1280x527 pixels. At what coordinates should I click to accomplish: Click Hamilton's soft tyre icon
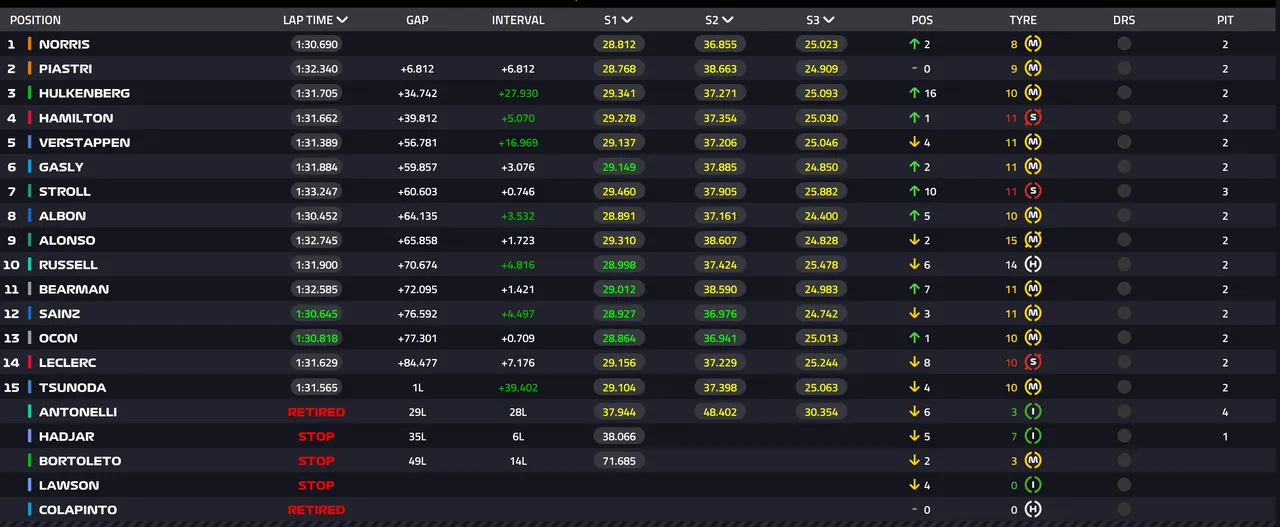[1033, 118]
